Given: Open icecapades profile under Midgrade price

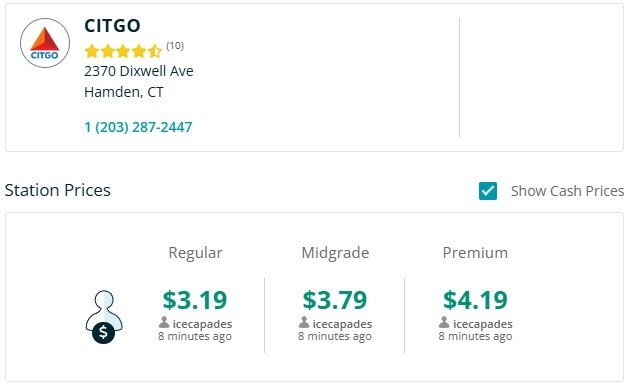Looking at the screenshot, I should 342,324.
